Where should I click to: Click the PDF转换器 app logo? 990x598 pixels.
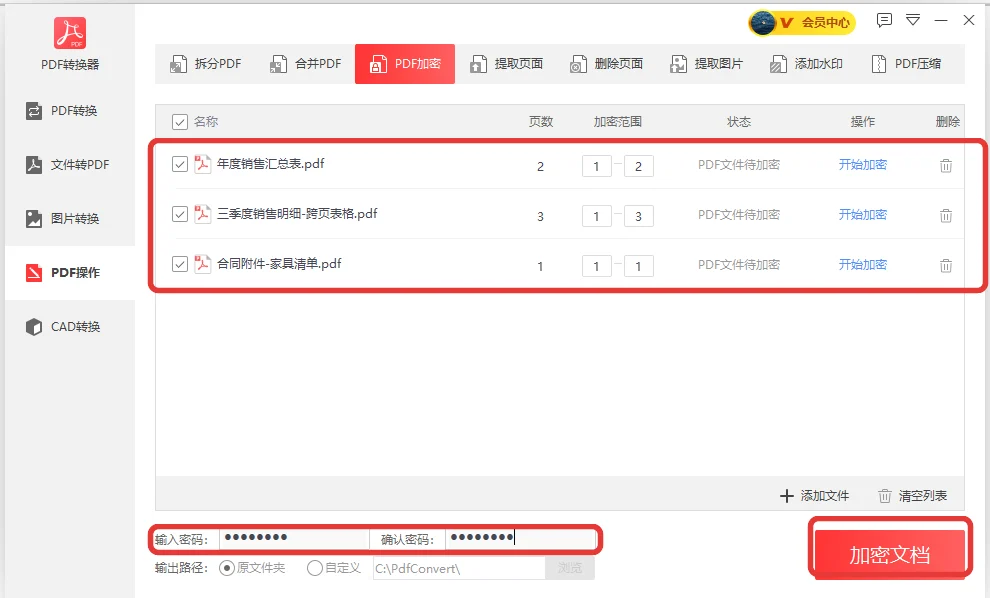69,33
